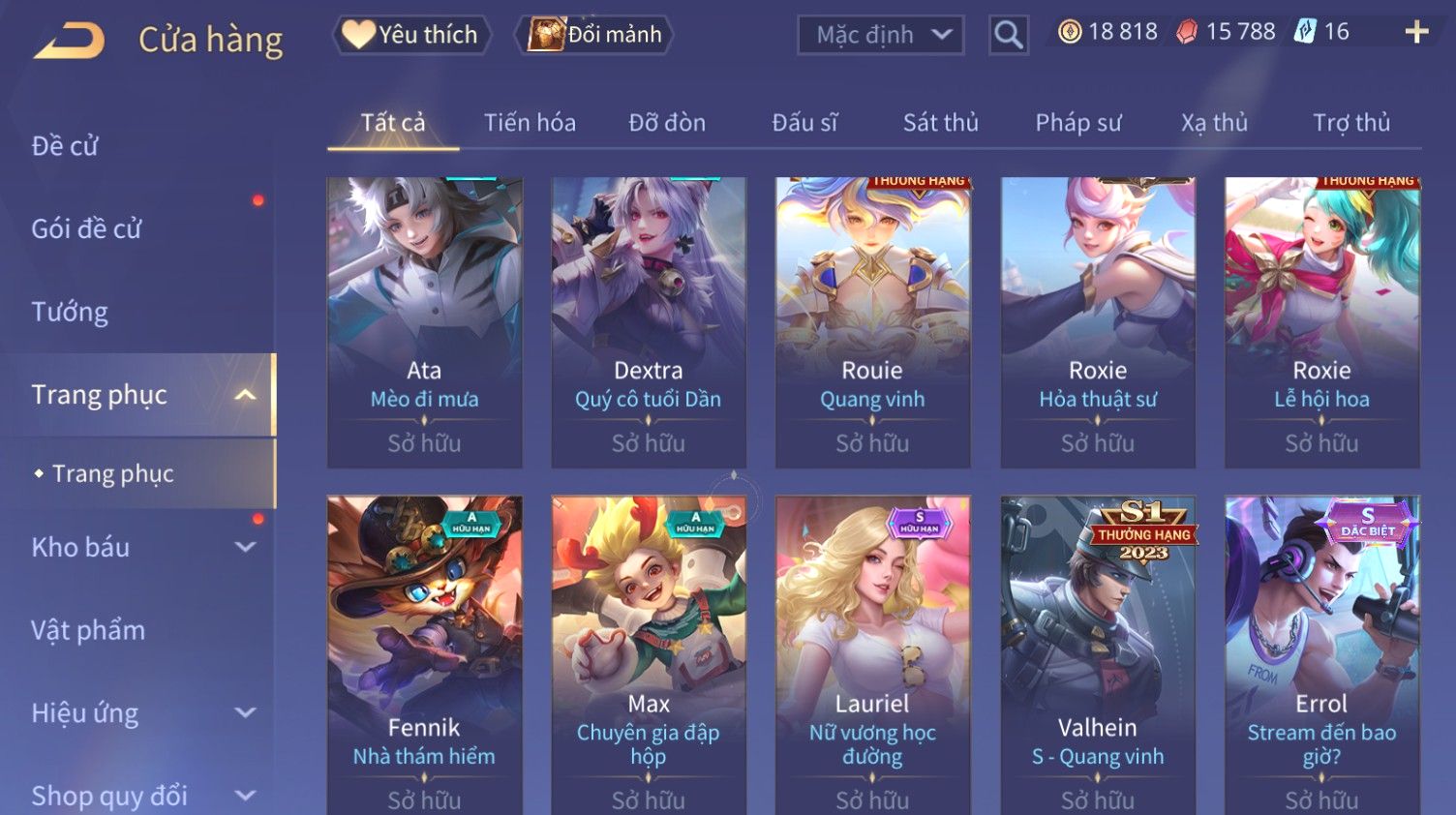Tap the plus icon to add currency
The width and height of the screenshot is (1456, 815).
[1416, 33]
